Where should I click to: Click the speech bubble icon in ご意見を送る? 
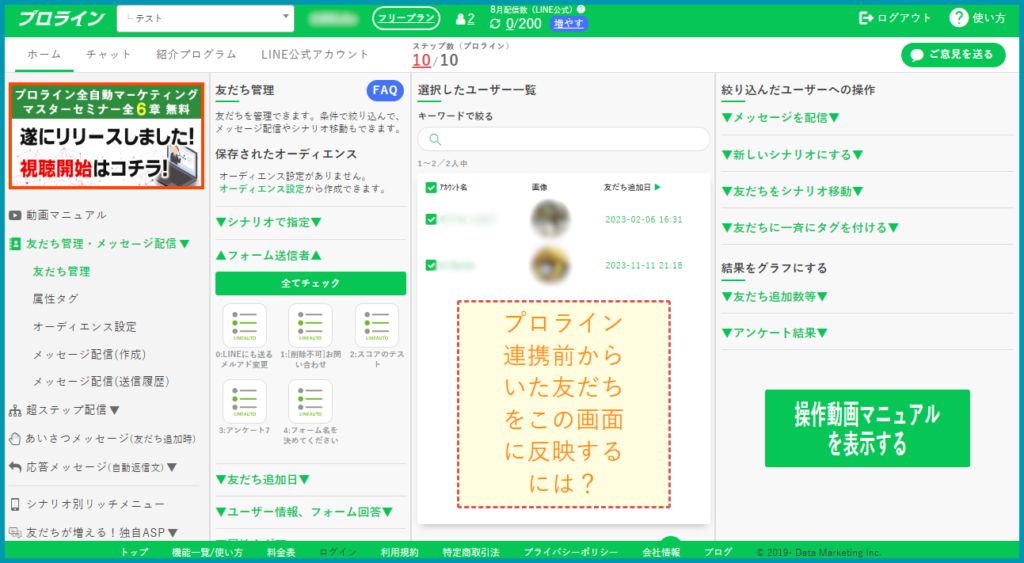tap(917, 55)
